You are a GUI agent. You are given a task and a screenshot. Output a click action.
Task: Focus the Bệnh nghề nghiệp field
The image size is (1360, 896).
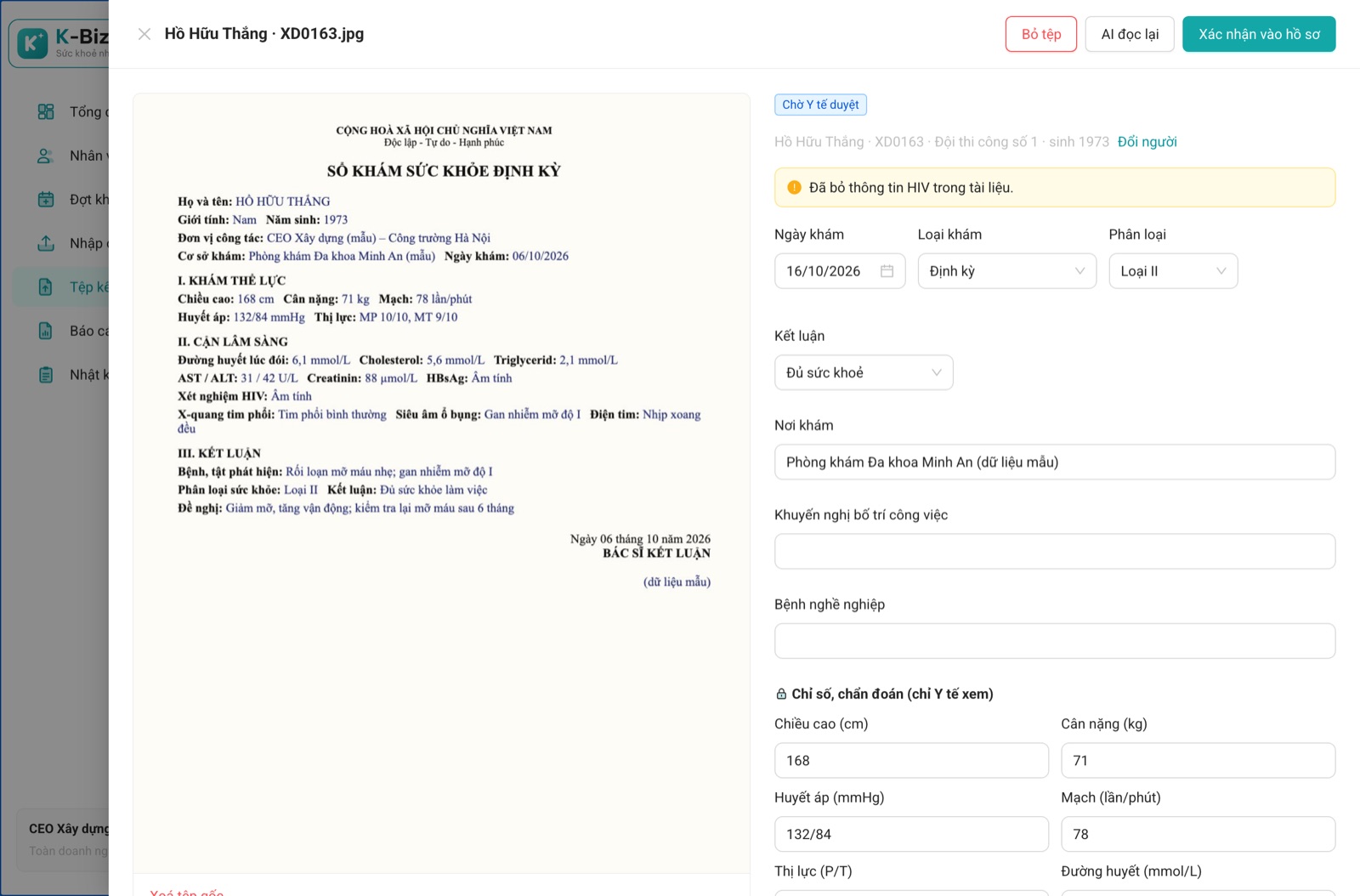coord(1055,641)
